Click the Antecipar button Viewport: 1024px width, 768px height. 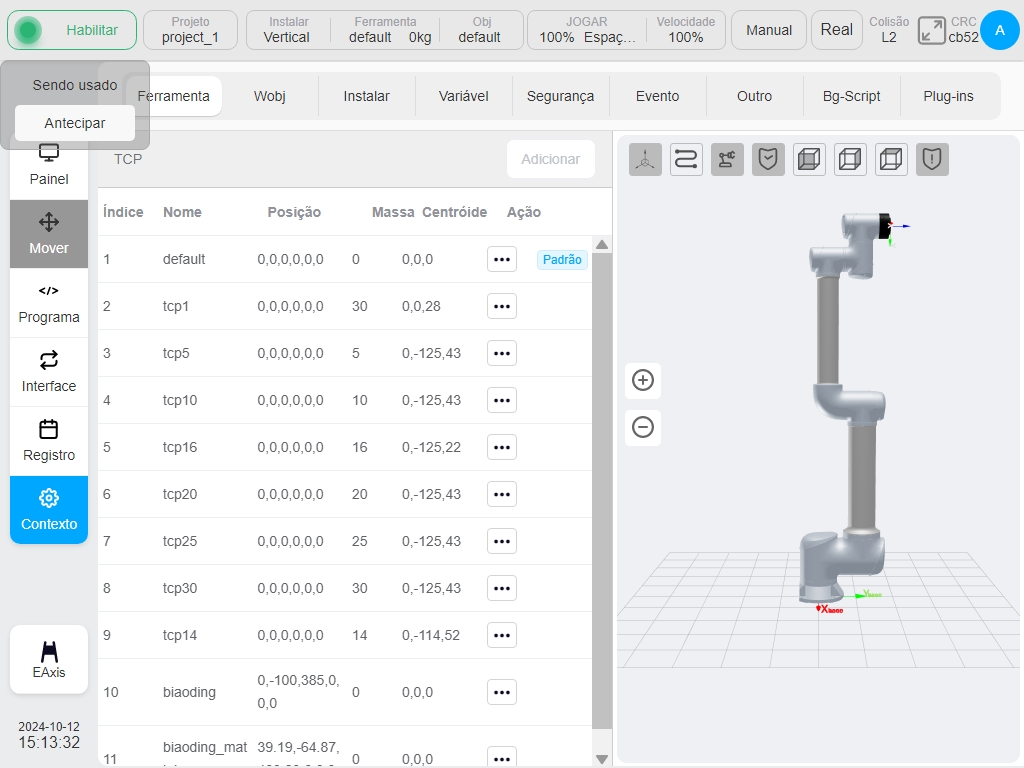[x=75, y=123]
